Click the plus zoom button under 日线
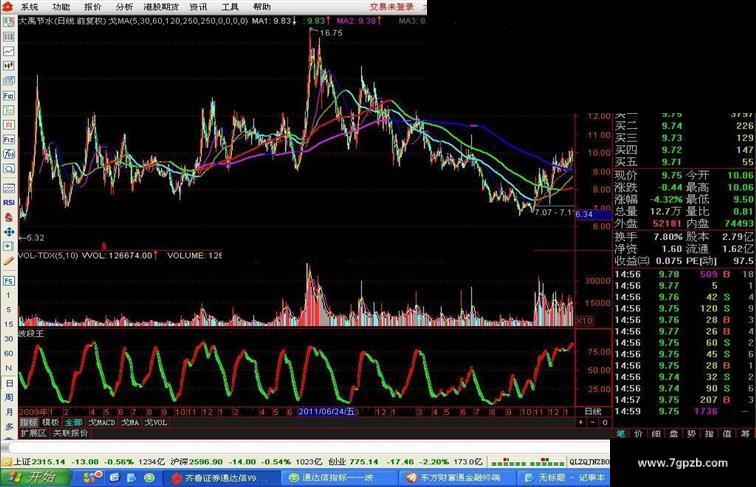Viewport: 756px width, 487px height. pos(580,422)
